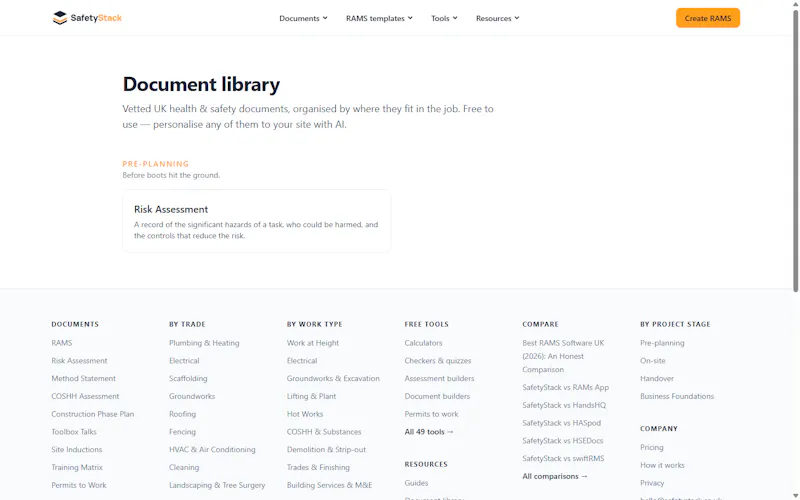This screenshot has width=800, height=500.
Task: Open SafetyStack vs HSEDocs comparison
Action: pos(563,441)
